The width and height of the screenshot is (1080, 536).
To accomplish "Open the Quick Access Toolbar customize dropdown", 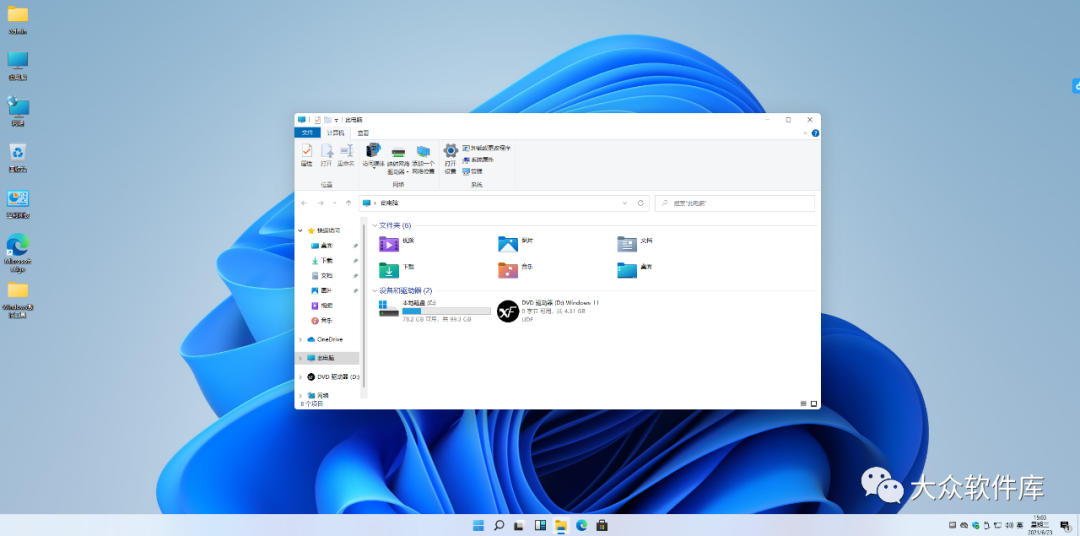I will click(337, 120).
